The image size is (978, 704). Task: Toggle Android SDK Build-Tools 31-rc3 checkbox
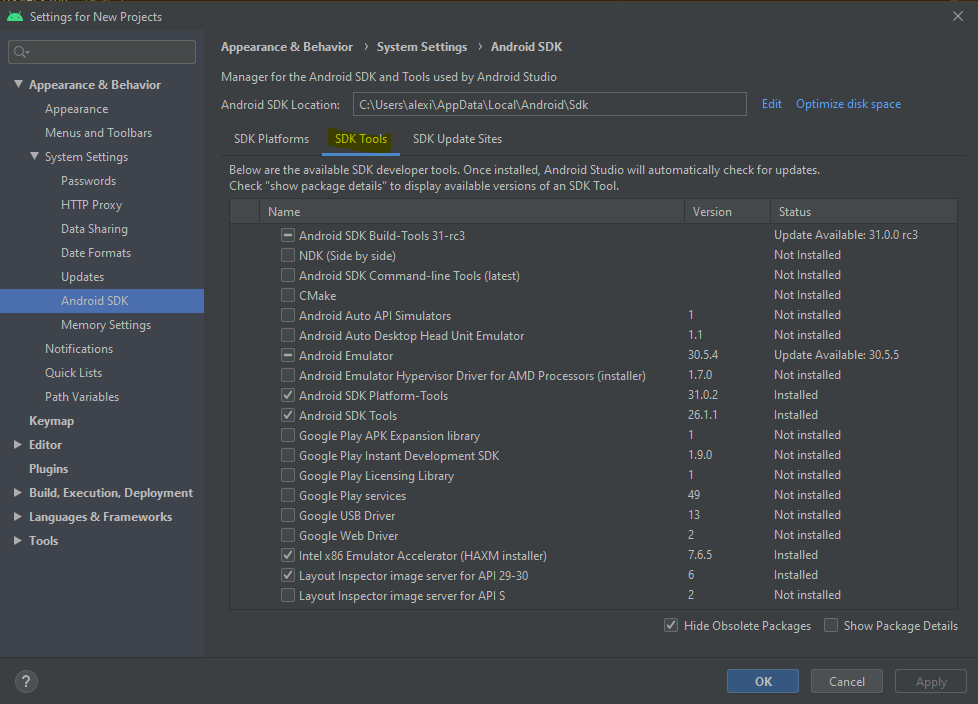pos(288,235)
